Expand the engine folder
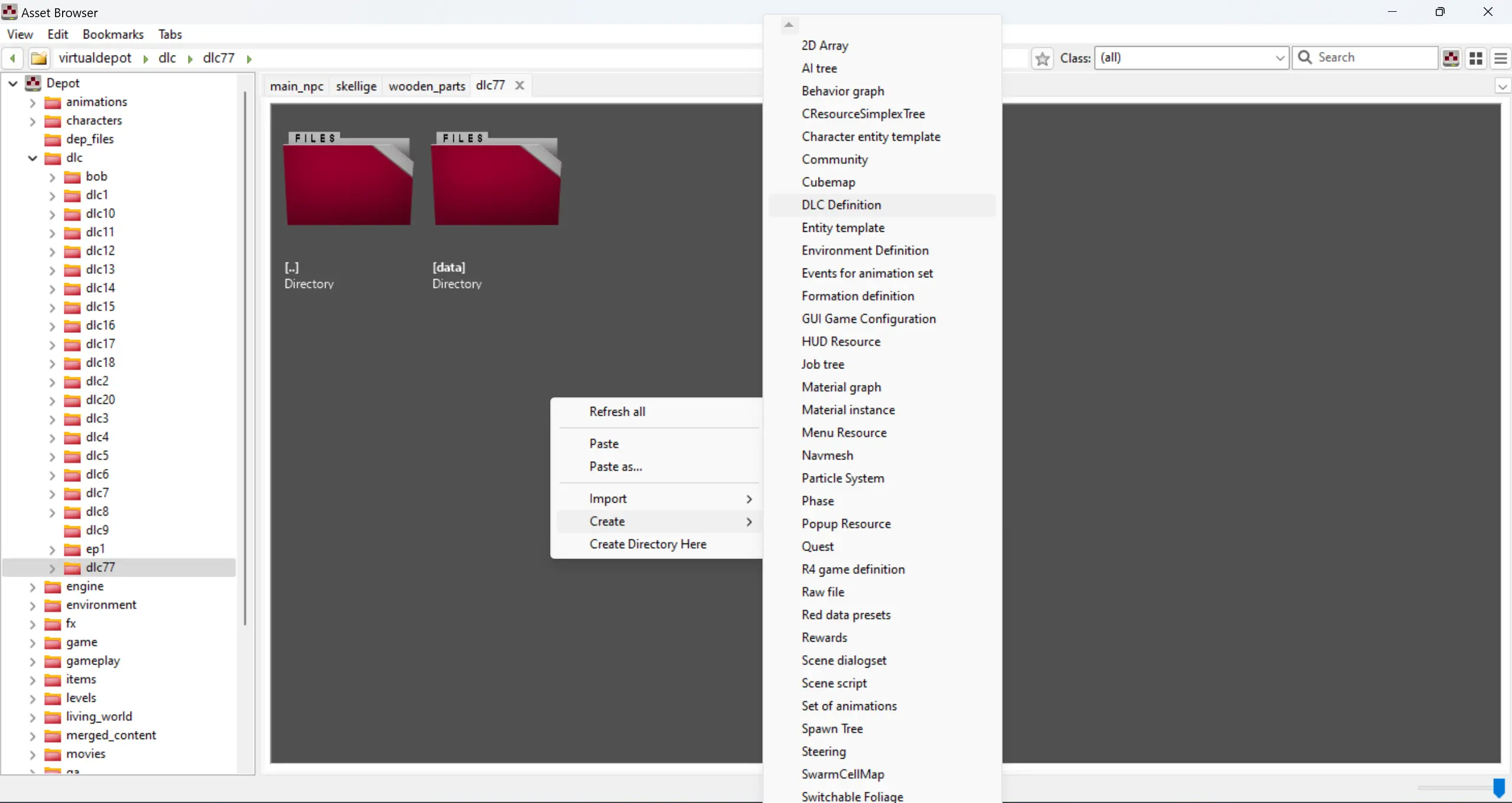The height and width of the screenshot is (803, 1512). pyautogui.click(x=33, y=587)
